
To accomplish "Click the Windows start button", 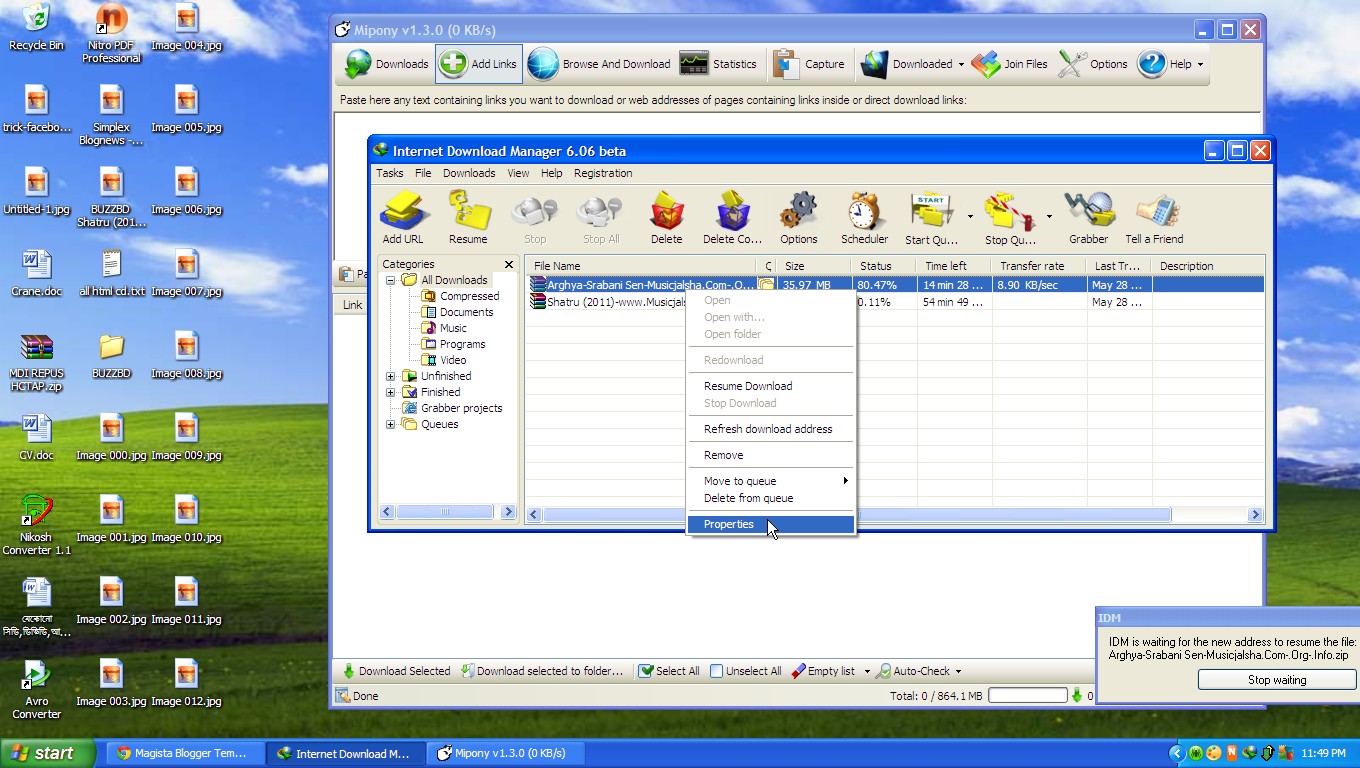I will point(48,753).
